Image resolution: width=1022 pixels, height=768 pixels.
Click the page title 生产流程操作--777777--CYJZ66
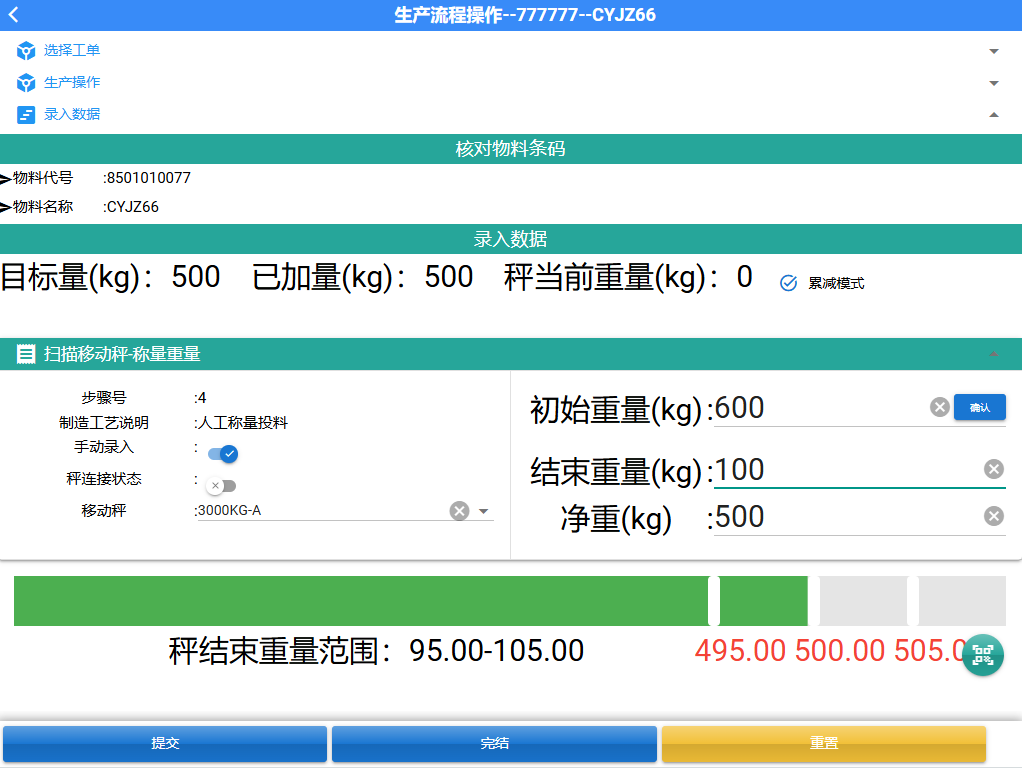[525, 15]
